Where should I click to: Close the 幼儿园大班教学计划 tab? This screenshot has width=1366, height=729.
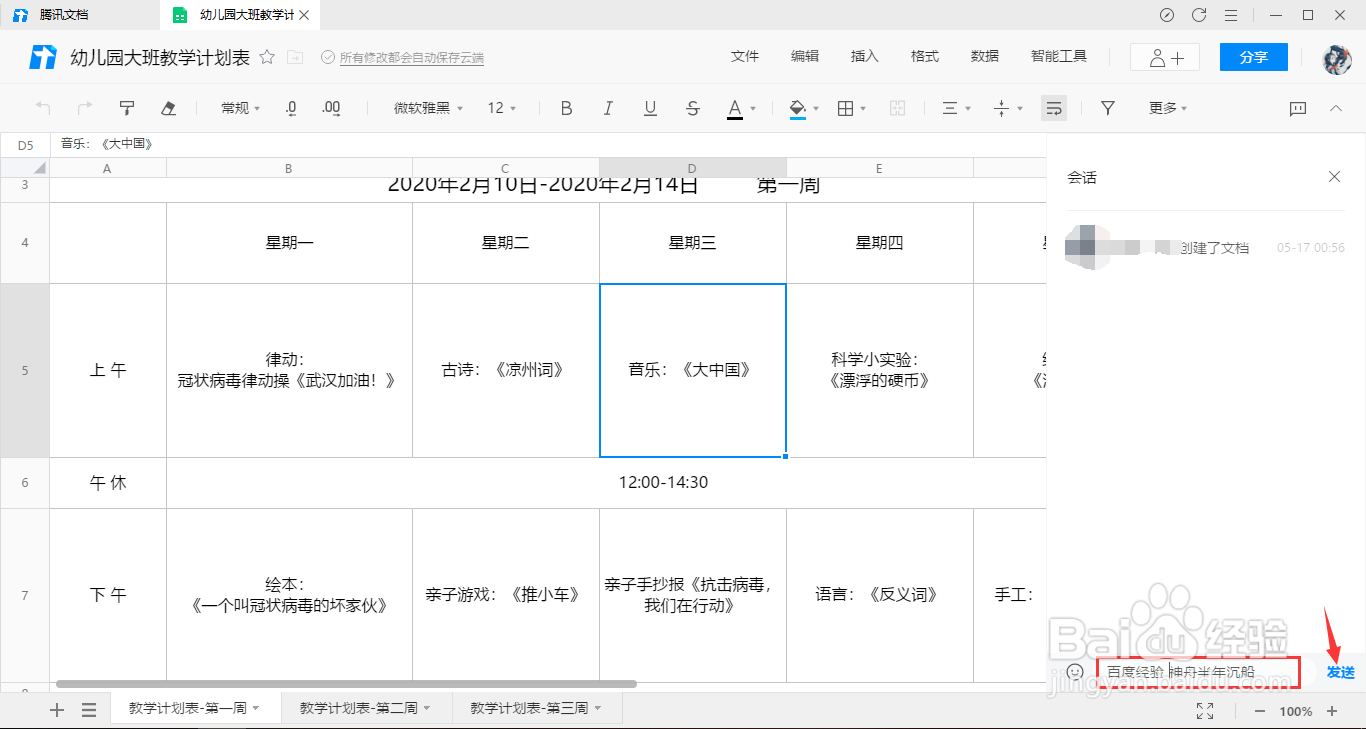tap(305, 15)
